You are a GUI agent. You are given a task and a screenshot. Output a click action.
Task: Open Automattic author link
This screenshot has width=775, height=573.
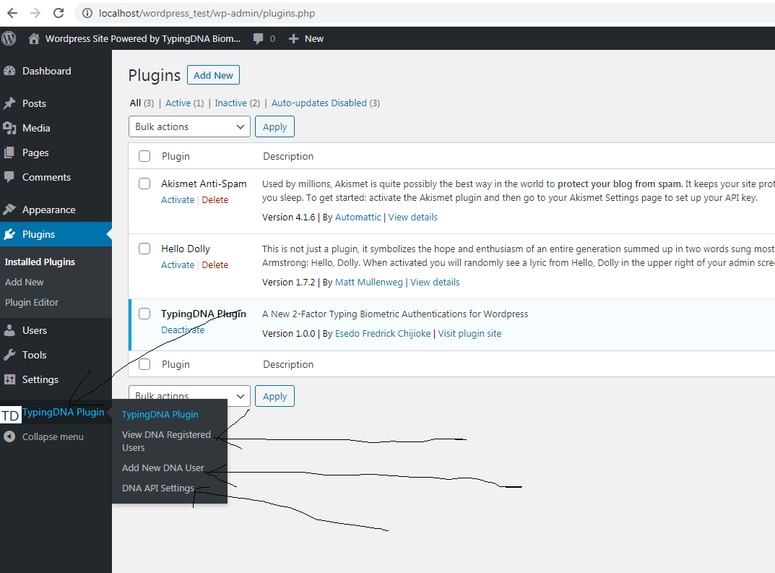coord(358,217)
